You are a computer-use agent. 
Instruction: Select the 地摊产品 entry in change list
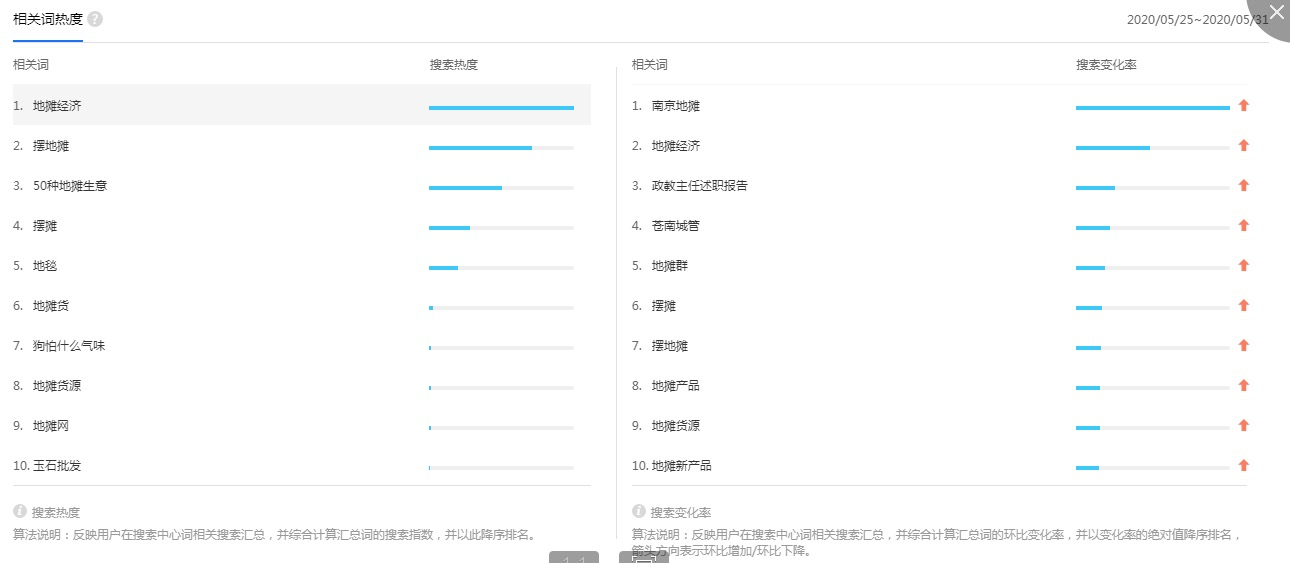point(676,385)
